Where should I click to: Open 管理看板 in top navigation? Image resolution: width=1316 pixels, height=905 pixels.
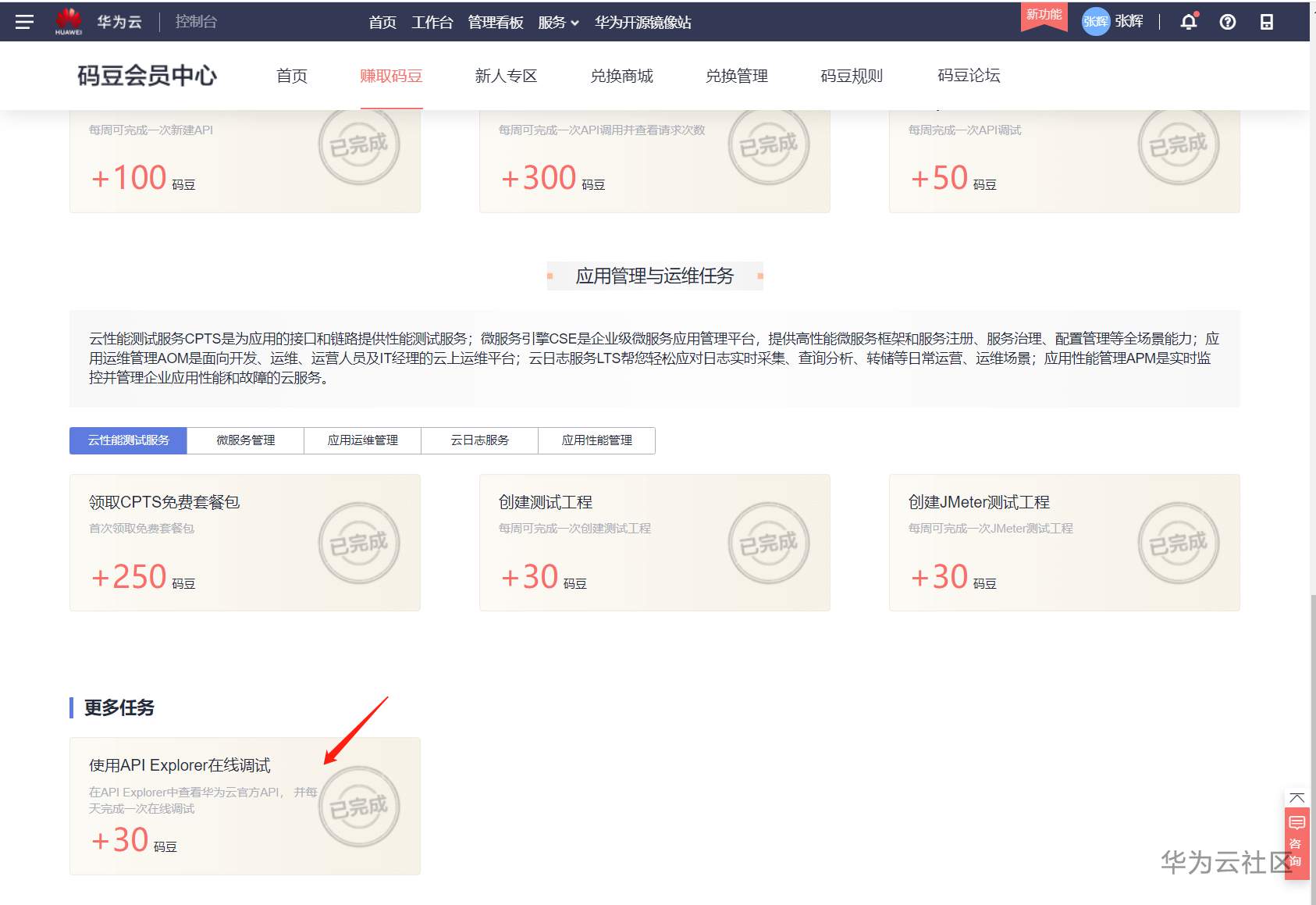point(496,23)
